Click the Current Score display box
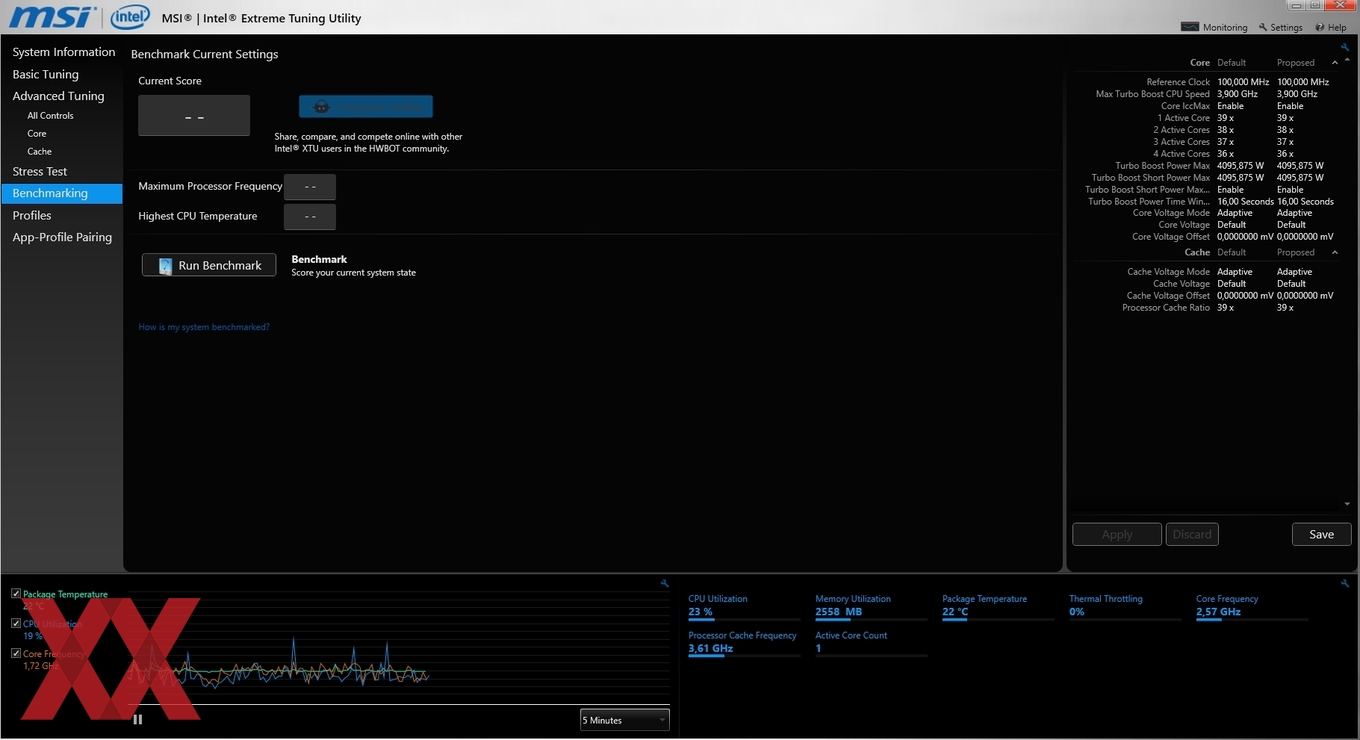 (x=194, y=116)
